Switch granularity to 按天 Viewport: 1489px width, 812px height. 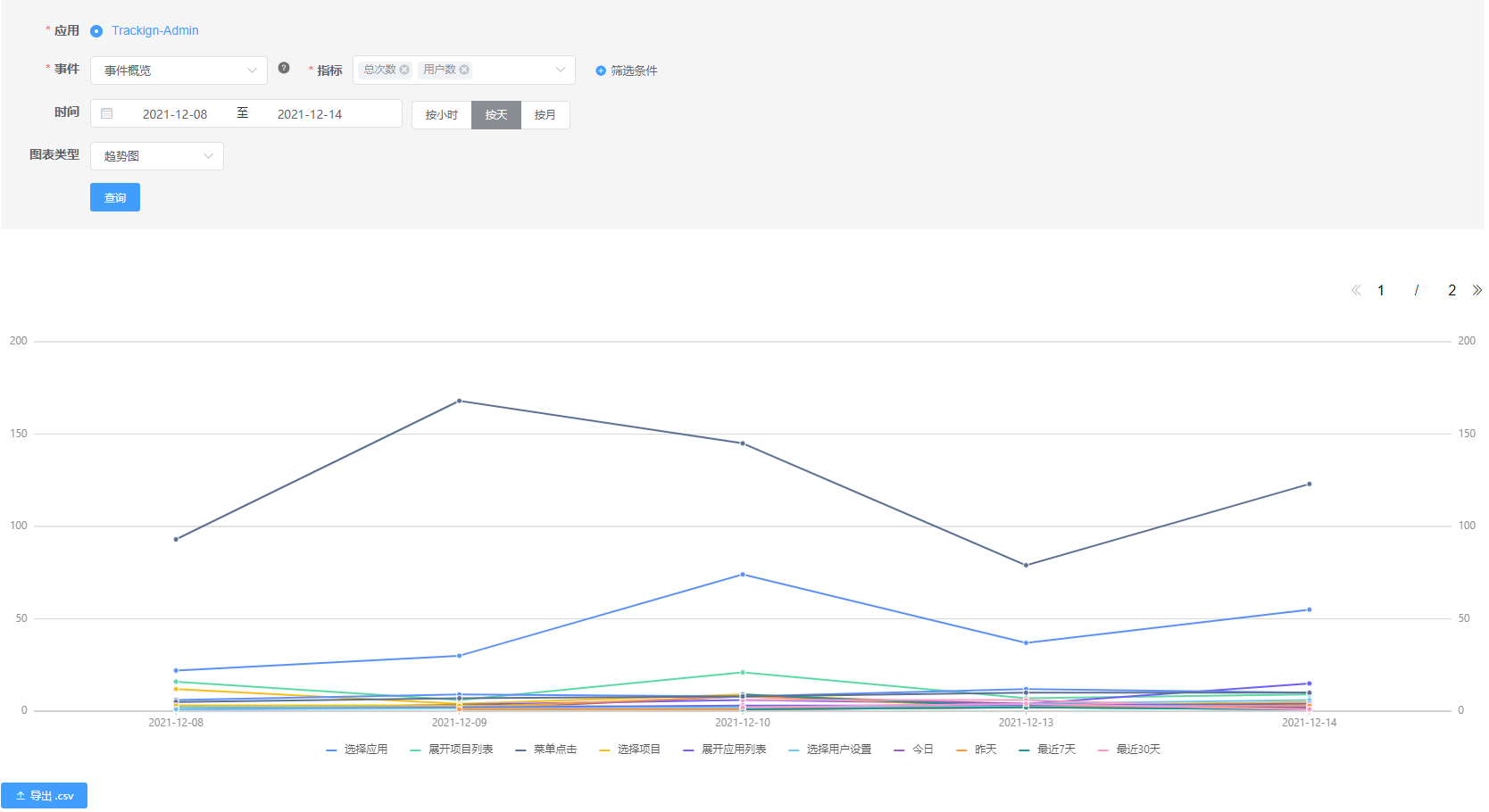tap(496, 115)
